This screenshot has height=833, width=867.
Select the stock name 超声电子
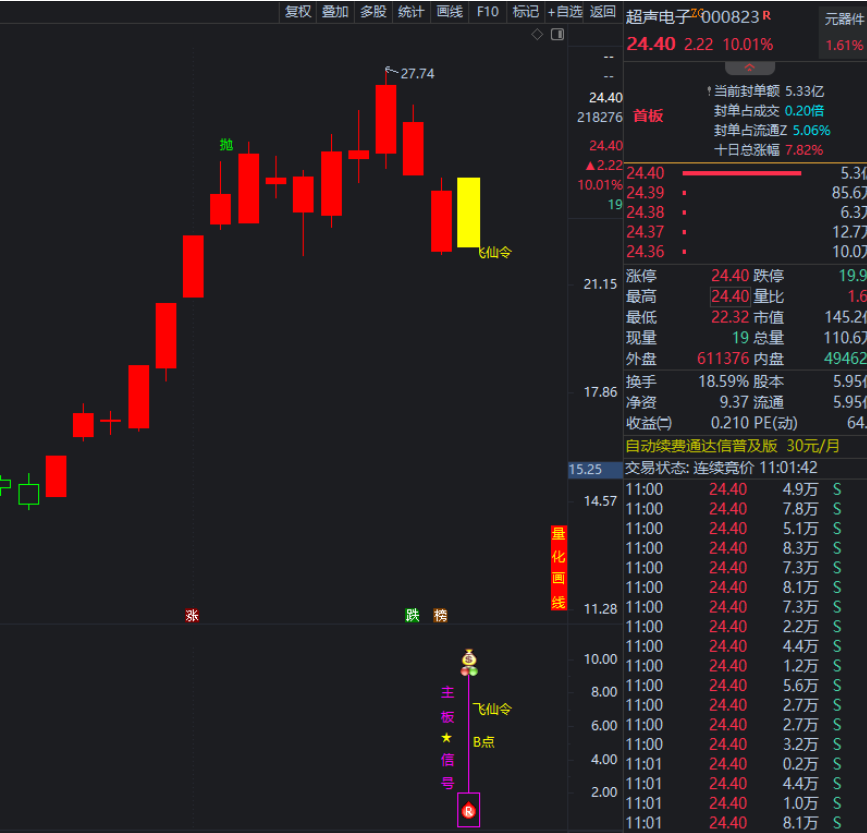coord(658,17)
